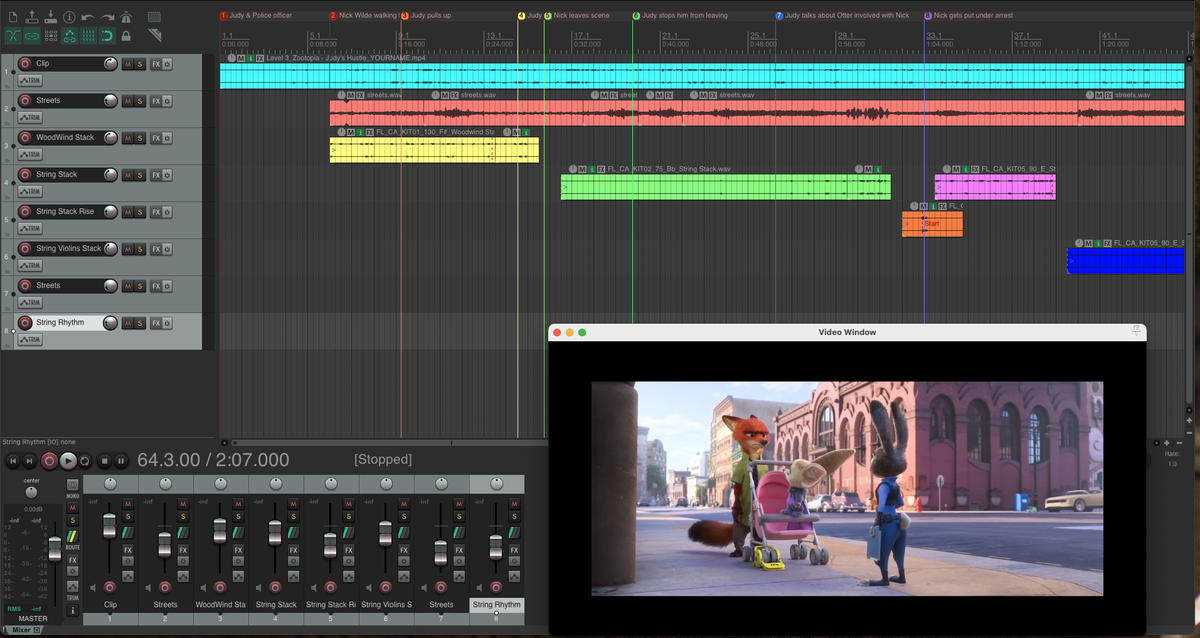Image resolution: width=1200 pixels, height=638 pixels.
Task: Click the master pan center knob
Action: (x=32, y=492)
